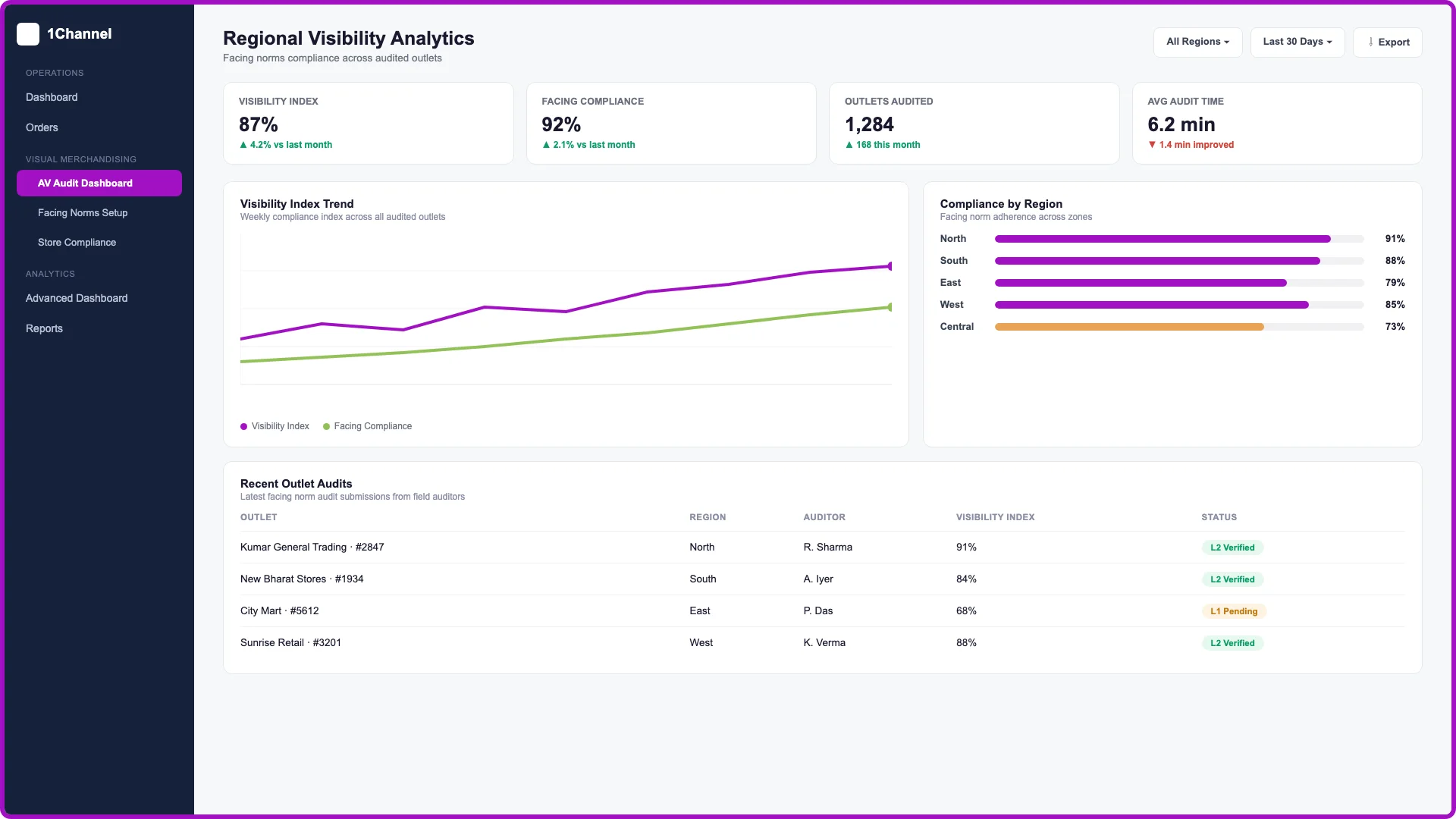Click the West region compliance bar
The width and height of the screenshot is (1456, 819).
pos(1179,305)
